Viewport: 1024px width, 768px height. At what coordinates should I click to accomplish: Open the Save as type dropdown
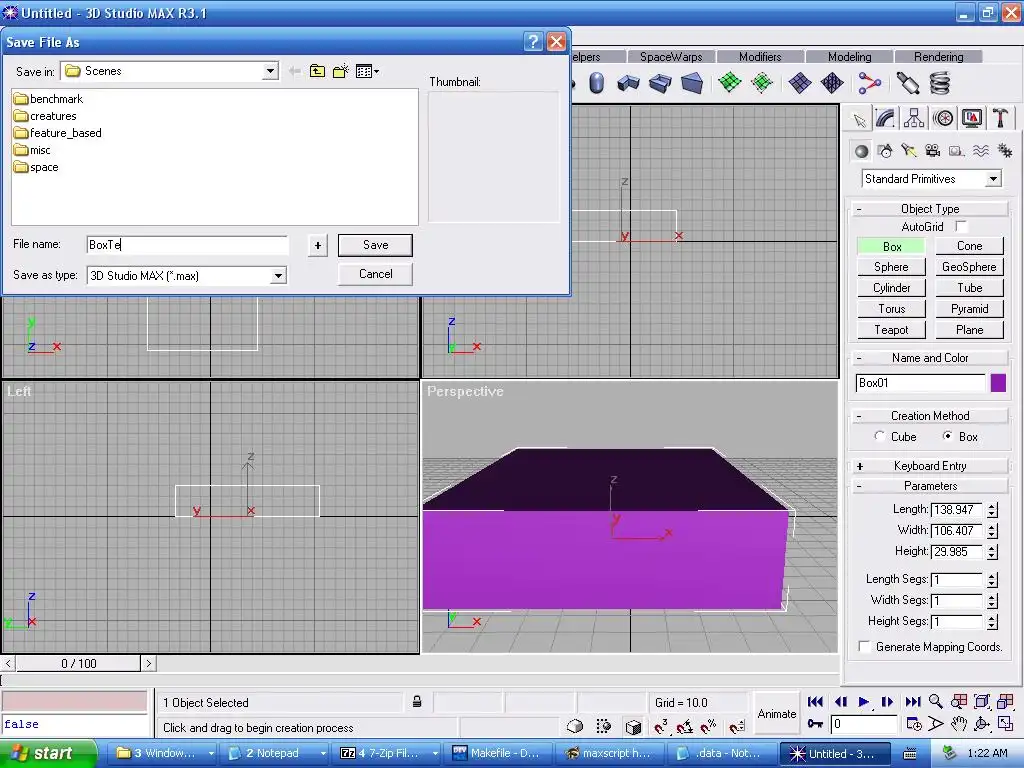[278, 276]
